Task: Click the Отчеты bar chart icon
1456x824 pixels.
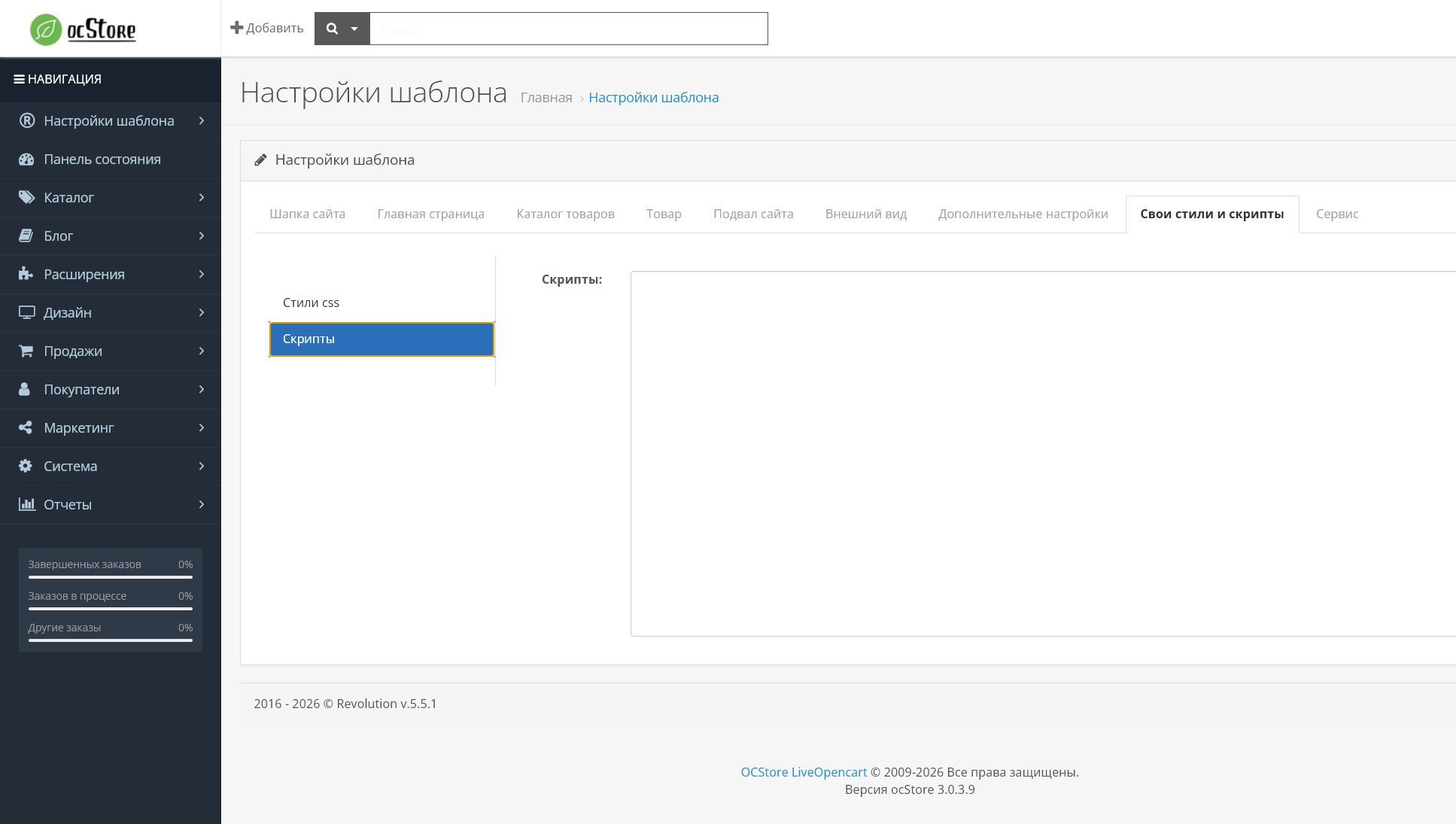Action: tap(27, 504)
